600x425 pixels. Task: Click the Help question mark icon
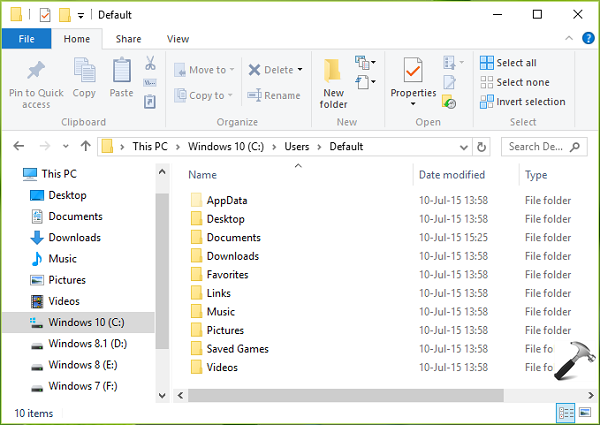(588, 38)
